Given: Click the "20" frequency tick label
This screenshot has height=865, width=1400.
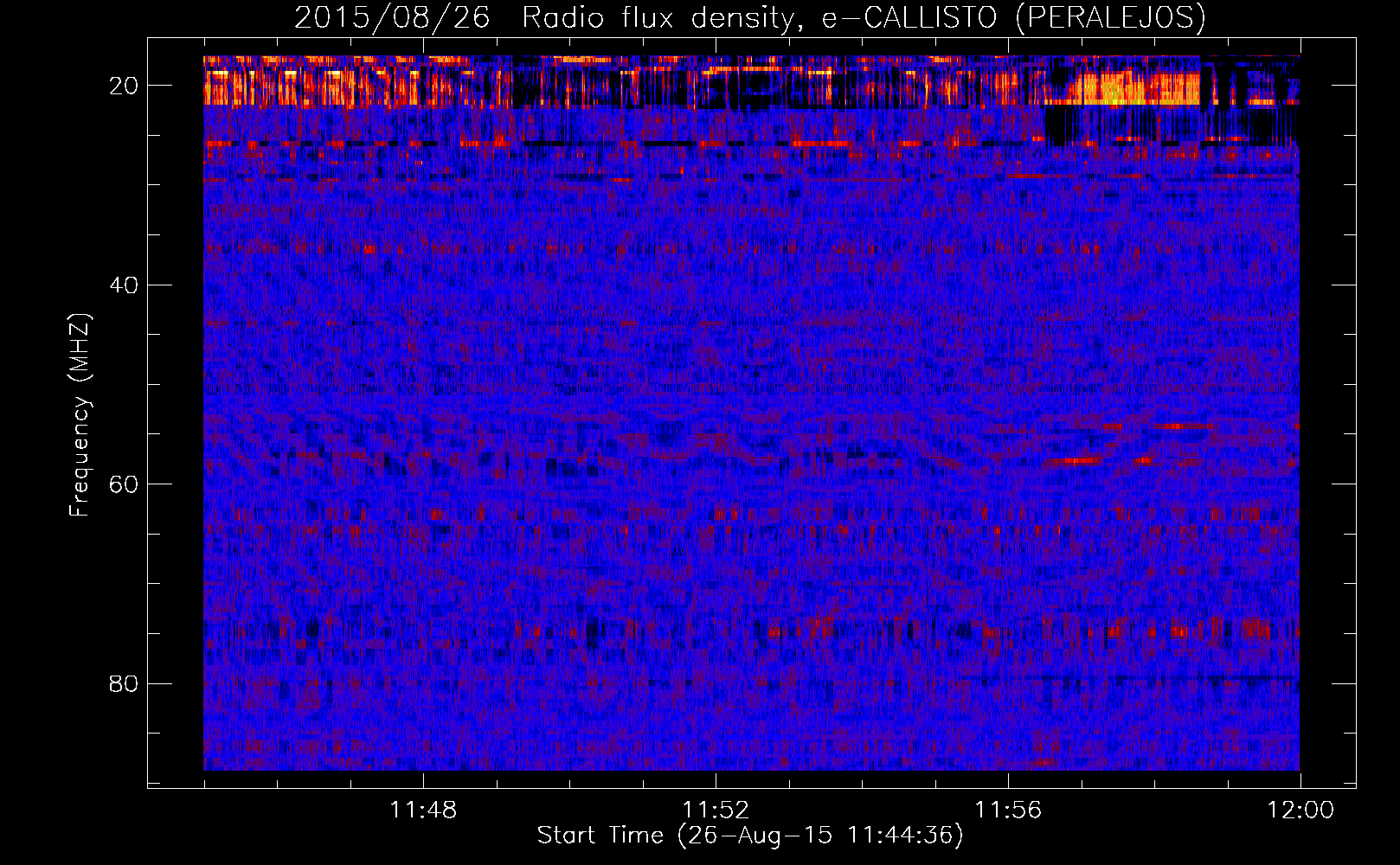Looking at the screenshot, I should [x=124, y=85].
